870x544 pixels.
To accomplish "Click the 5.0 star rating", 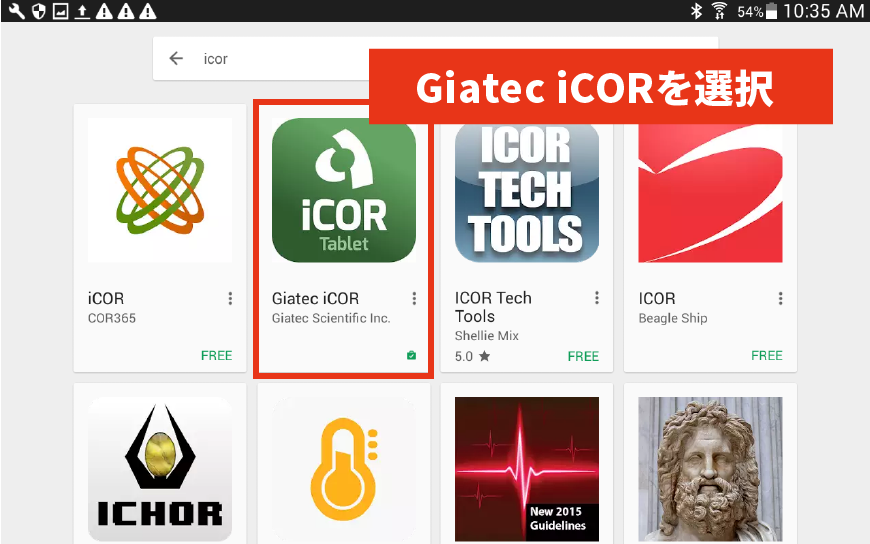I will 472,356.
